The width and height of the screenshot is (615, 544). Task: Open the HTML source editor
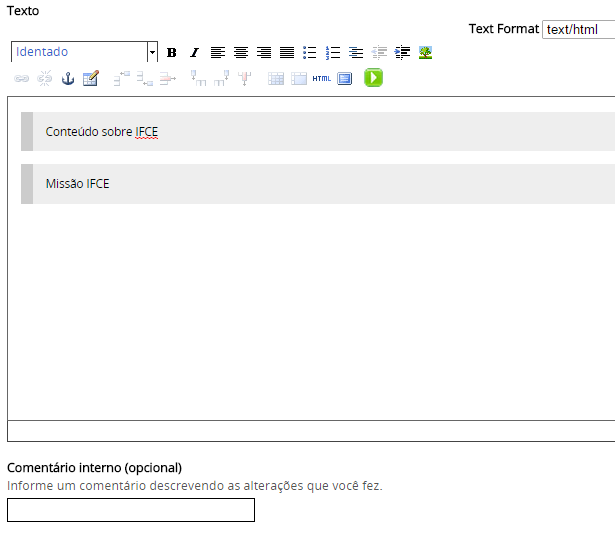click(322, 78)
